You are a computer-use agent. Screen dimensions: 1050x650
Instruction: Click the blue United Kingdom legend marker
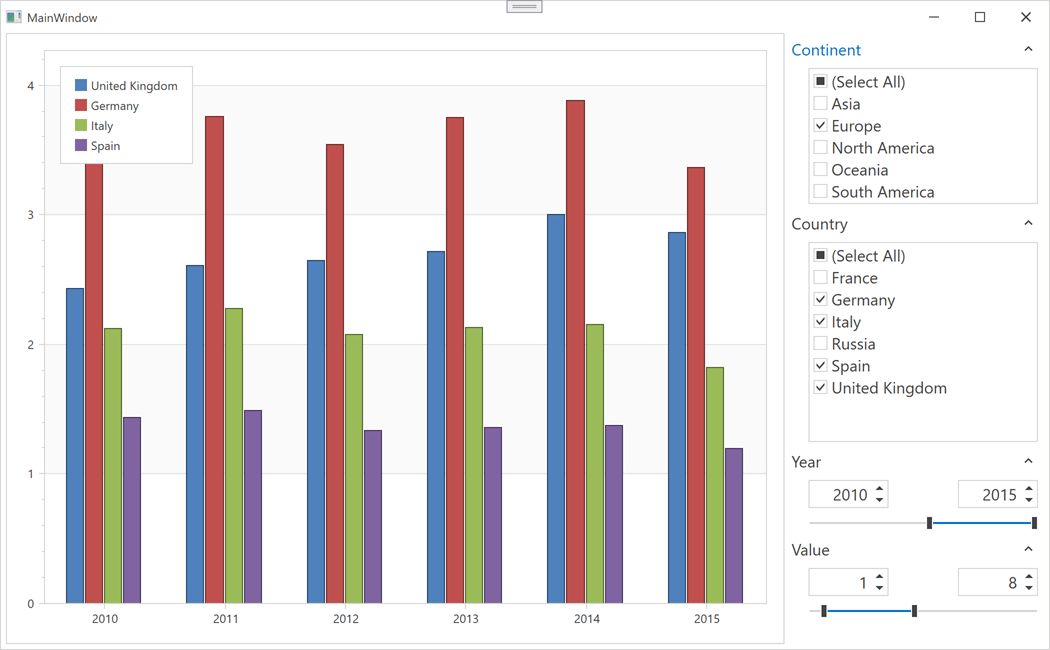[x=81, y=85]
